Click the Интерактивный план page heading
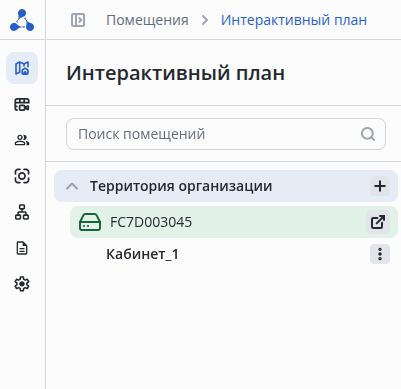401x389 pixels. coord(176,73)
